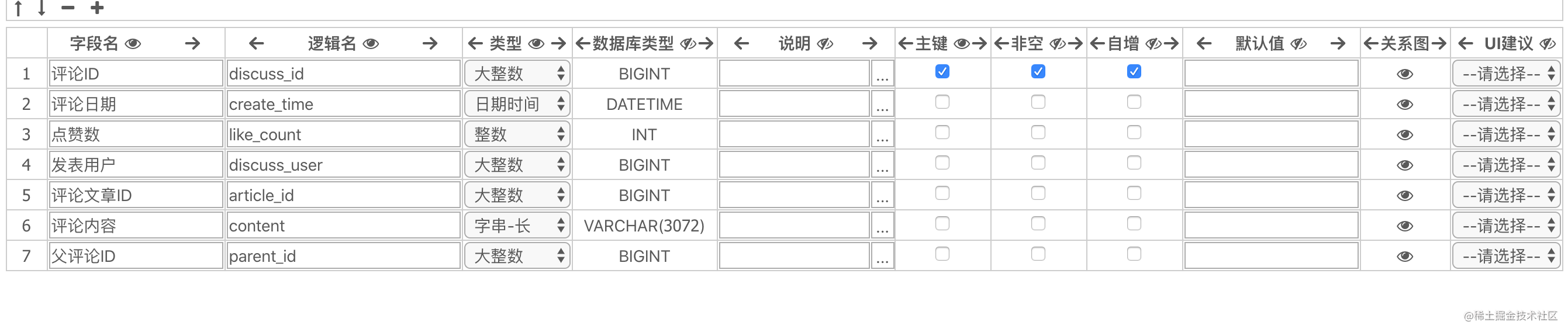Uncheck the 主键 checkbox for discuss_id
This screenshot has width=1568, height=332.
tap(942, 72)
